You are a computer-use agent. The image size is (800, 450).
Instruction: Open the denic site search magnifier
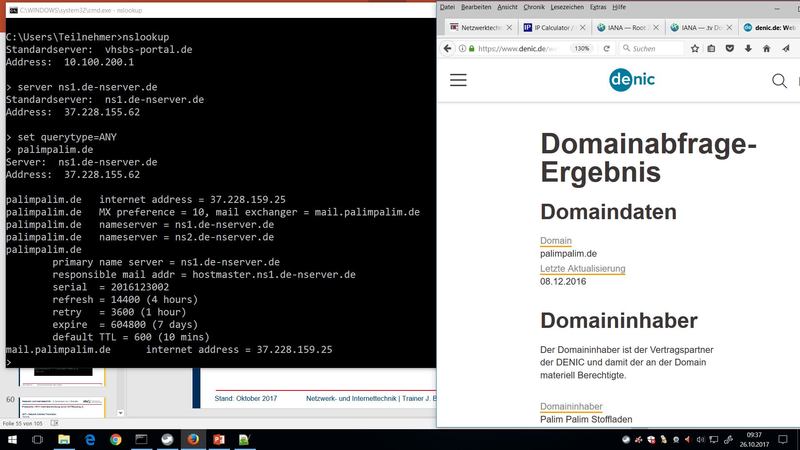(779, 81)
